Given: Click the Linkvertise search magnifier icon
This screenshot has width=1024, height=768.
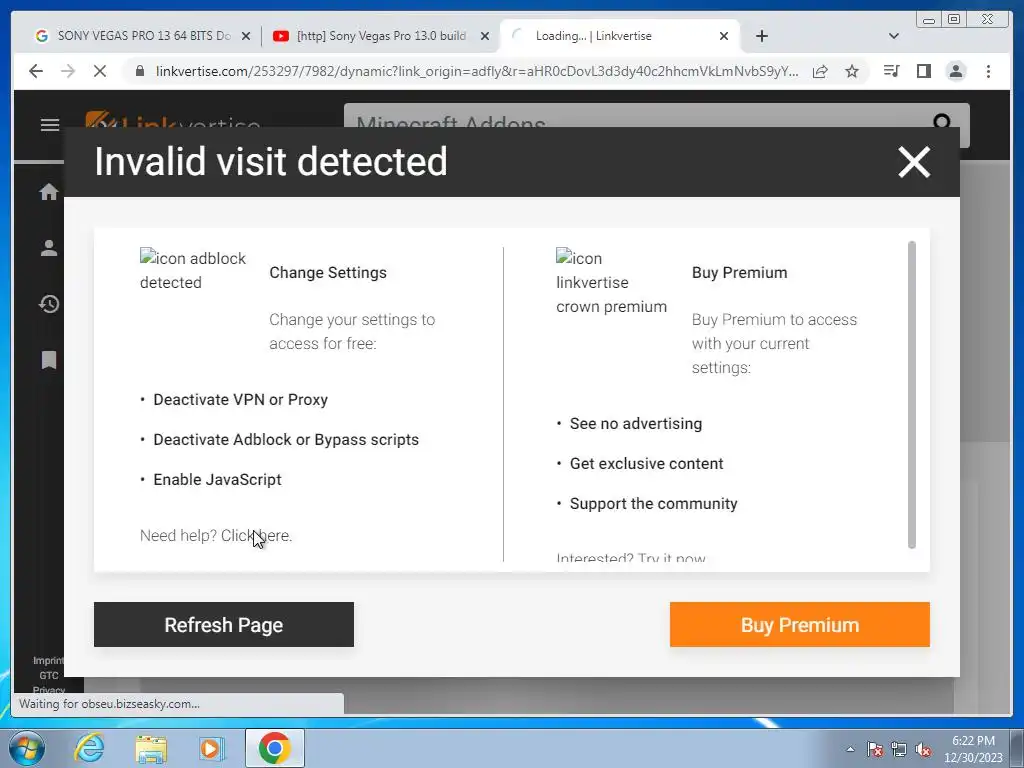Looking at the screenshot, I should (x=942, y=121).
